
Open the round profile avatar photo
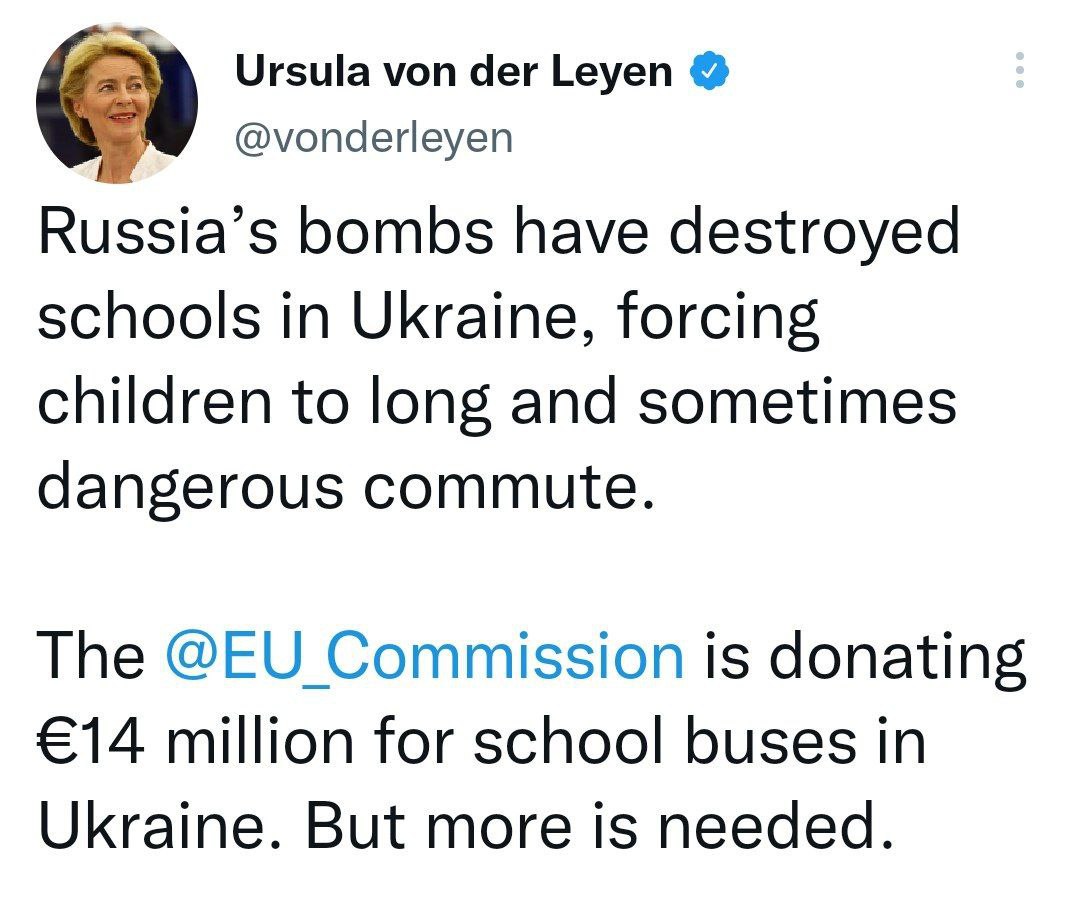tap(117, 104)
